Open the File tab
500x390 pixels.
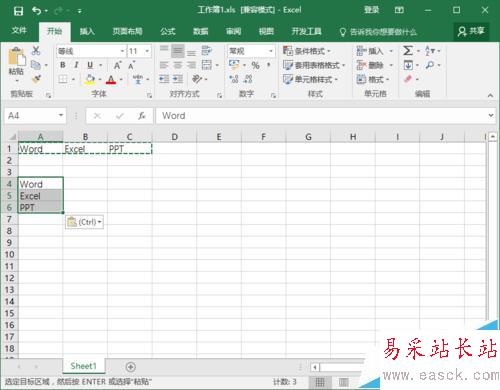coord(19,31)
